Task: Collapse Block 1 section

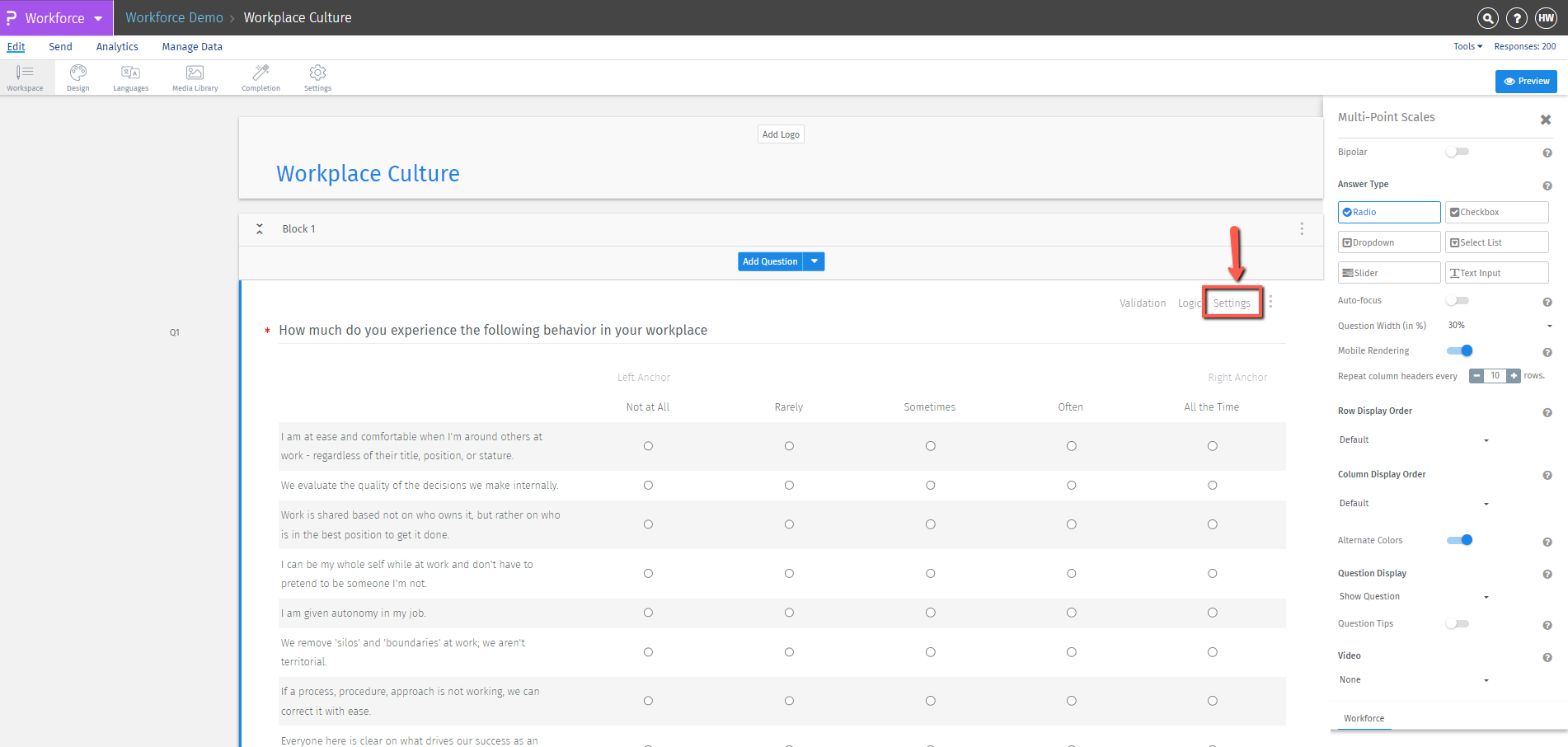Action: coord(260,229)
